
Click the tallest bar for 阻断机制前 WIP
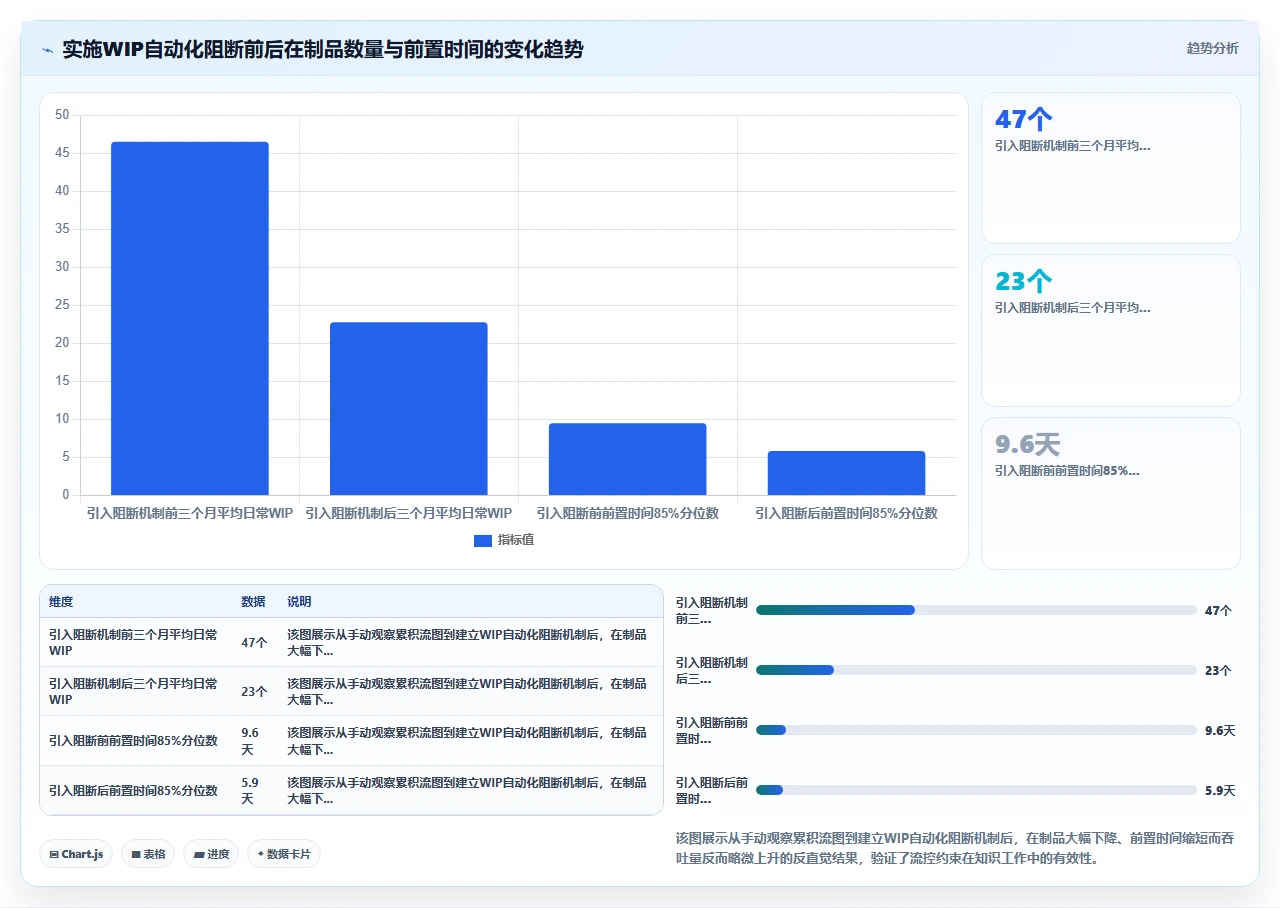(190, 318)
